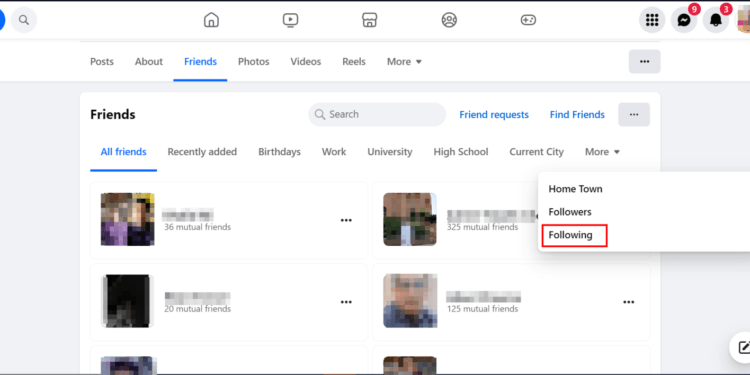Switch to the Photos tab

click(254, 62)
